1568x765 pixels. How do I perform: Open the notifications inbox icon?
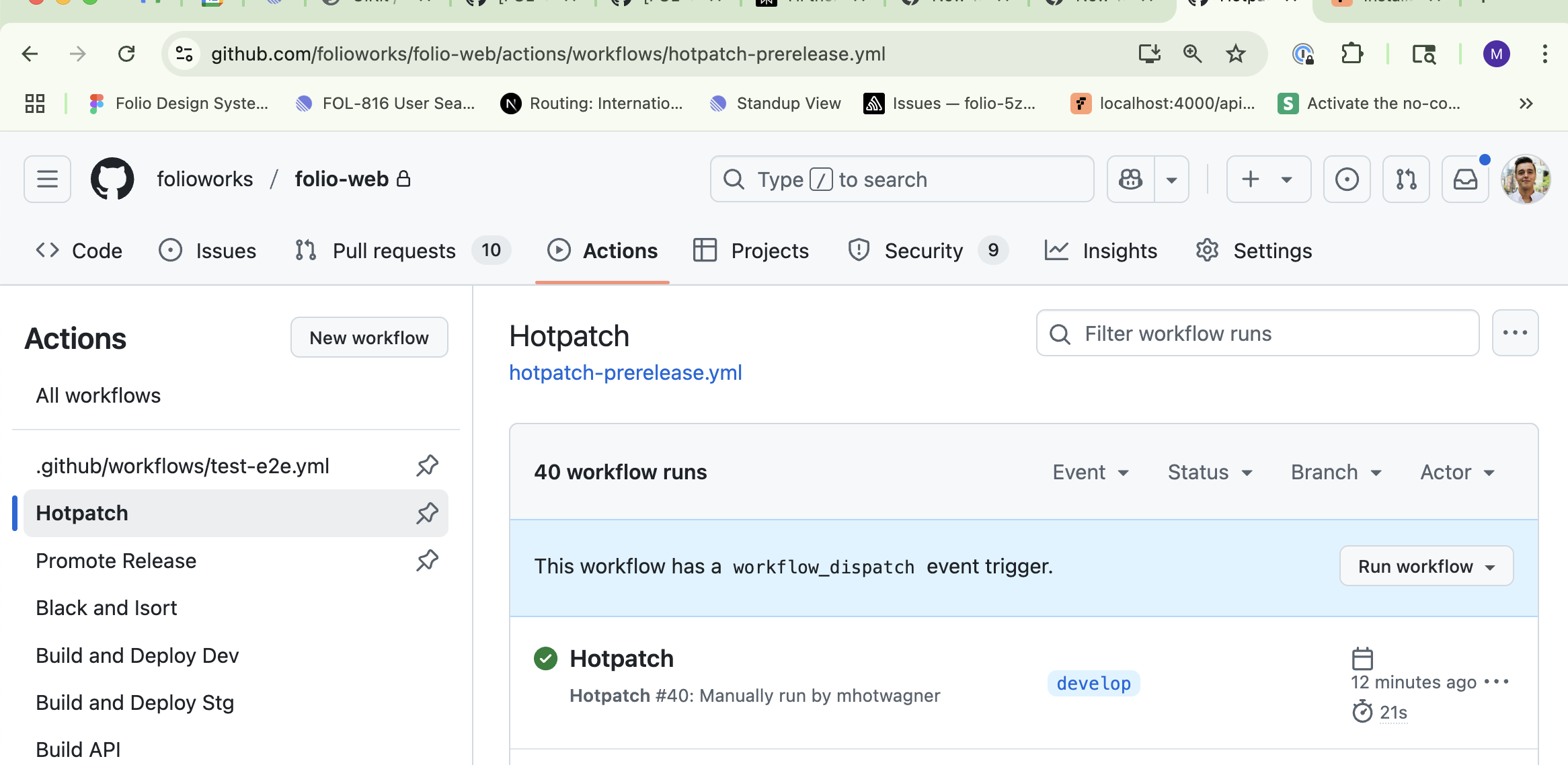(x=1465, y=179)
